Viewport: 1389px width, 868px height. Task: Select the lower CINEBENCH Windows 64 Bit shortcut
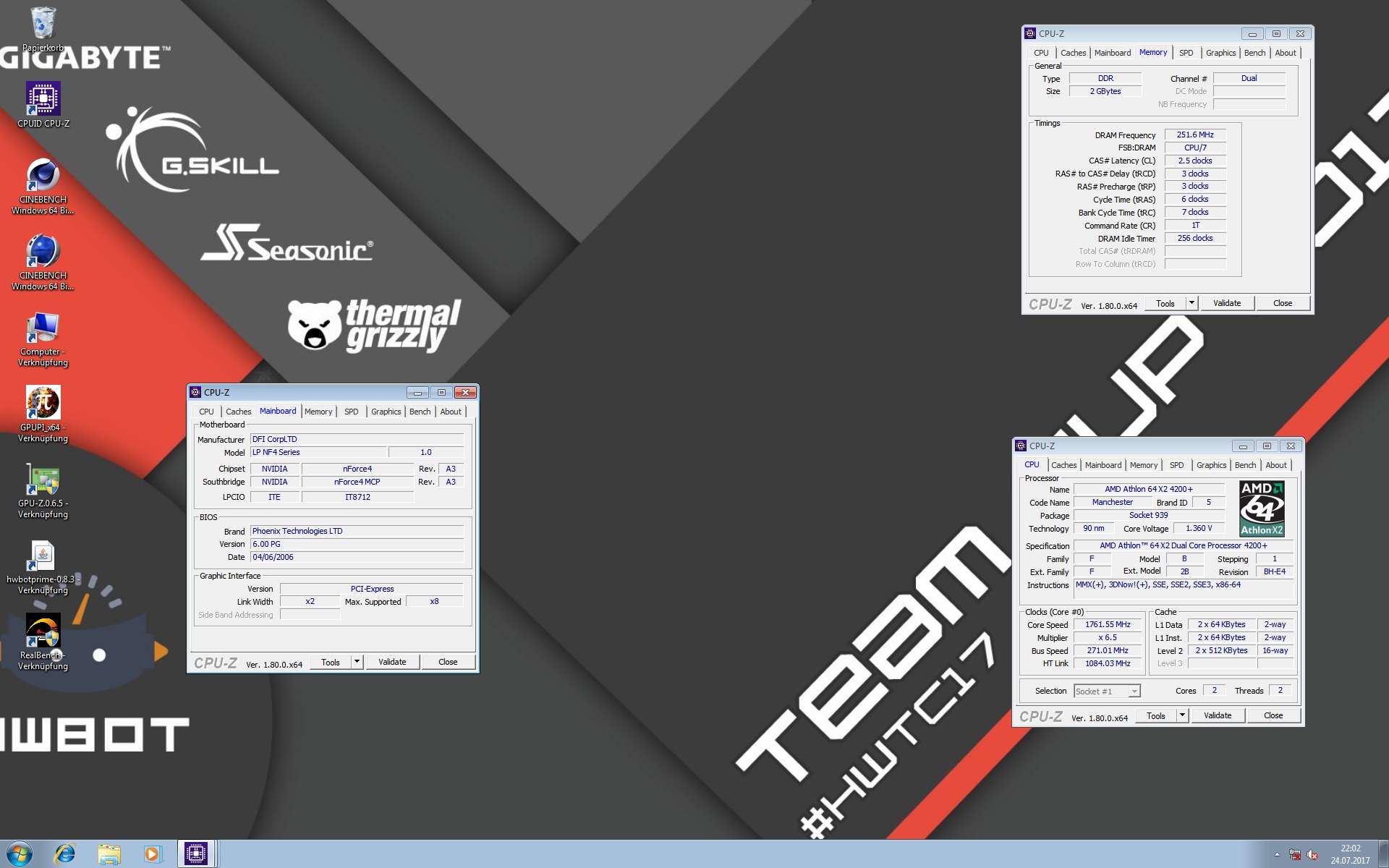click(x=43, y=261)
